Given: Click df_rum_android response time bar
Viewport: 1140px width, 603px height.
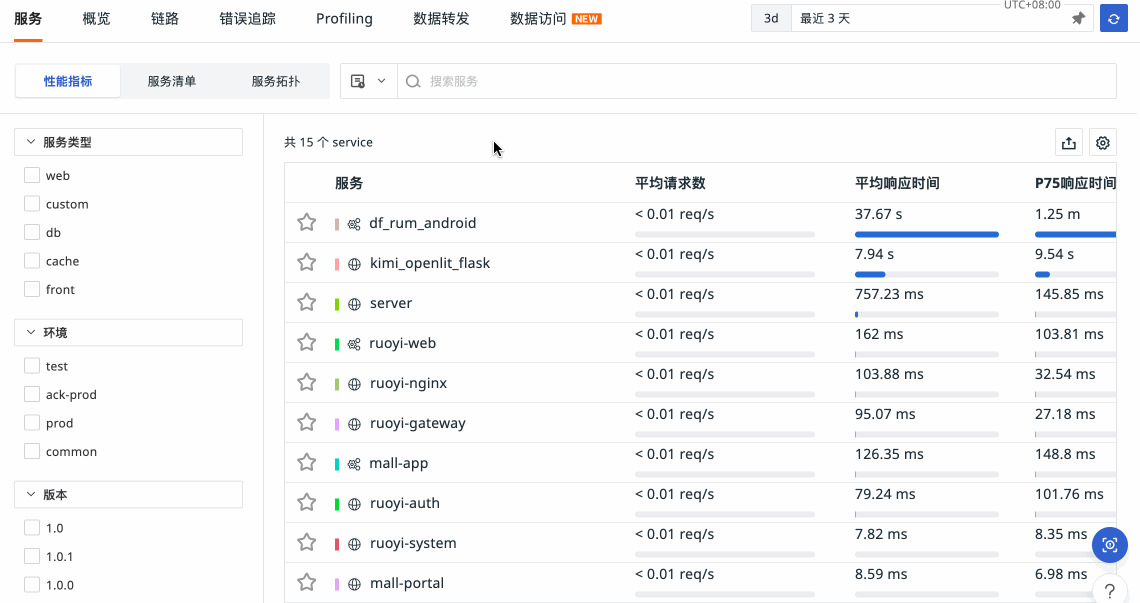Looking at the screenshot, I should [x=927, y=234].
